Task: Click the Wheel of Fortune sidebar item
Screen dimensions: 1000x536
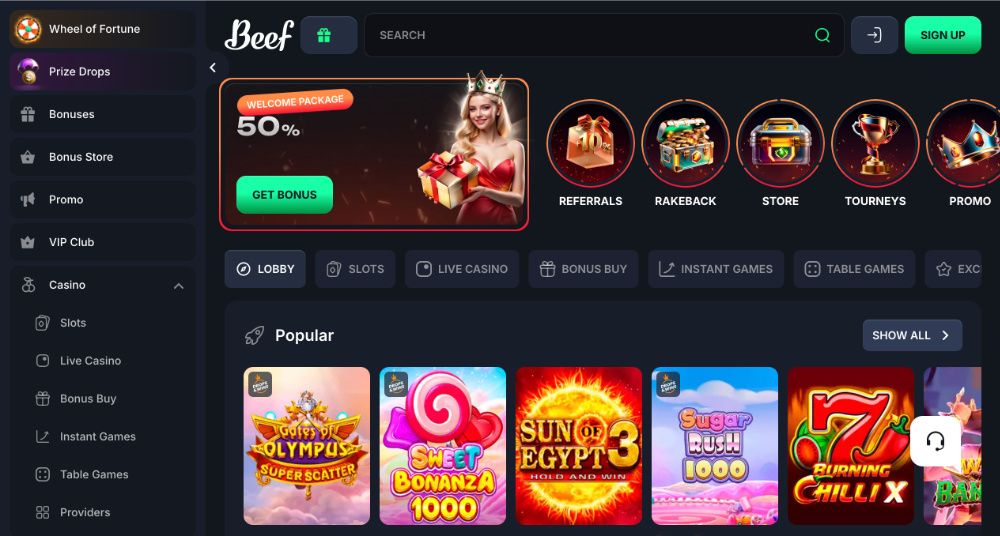Action: (103, 29)
